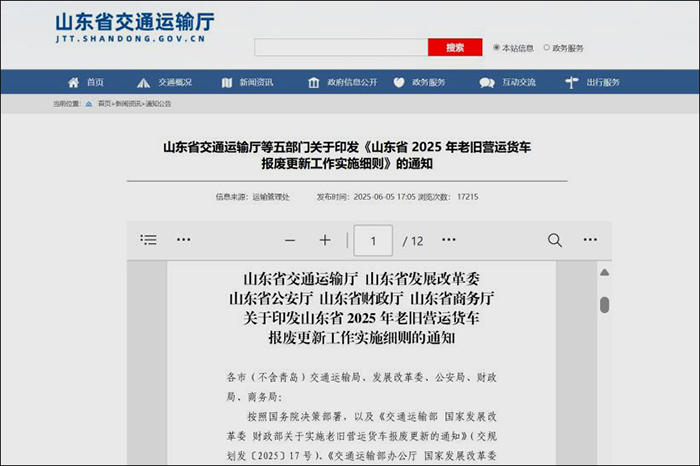
Task: Open the 互动交流 menu item
Action: [519, 82]
